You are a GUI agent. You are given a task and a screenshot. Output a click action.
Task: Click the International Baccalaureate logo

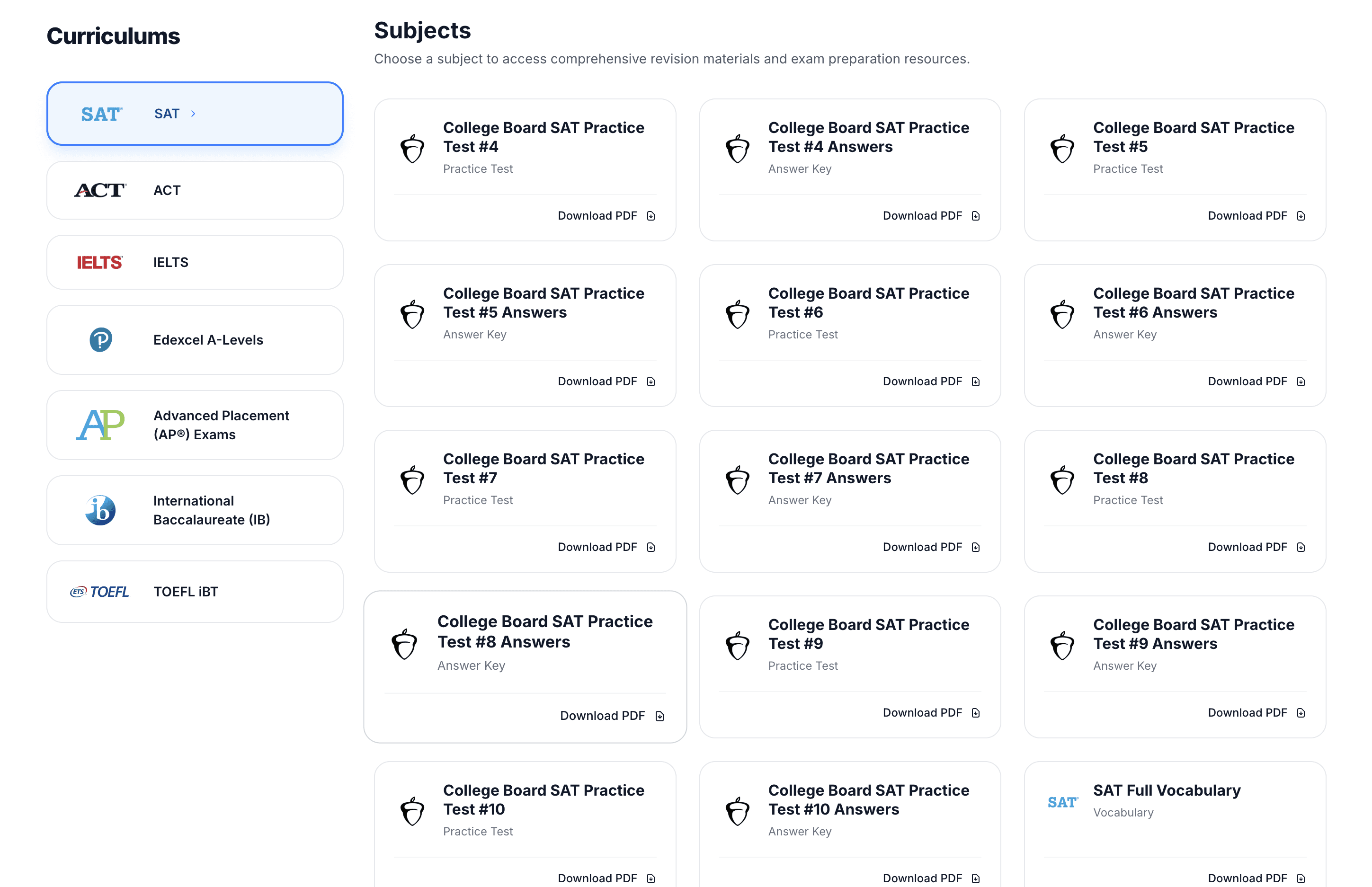[101, 510]
